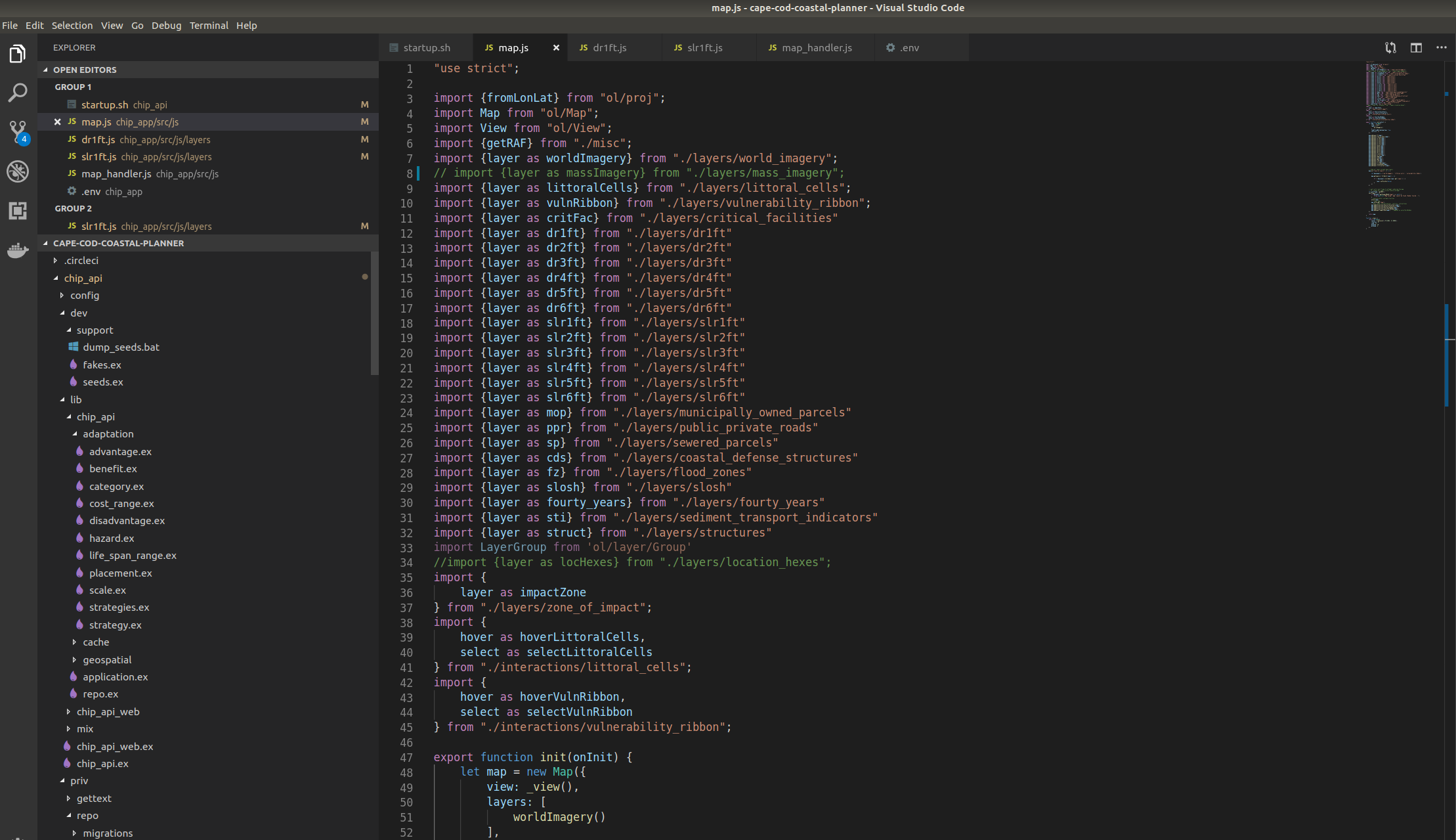Open the Terminal menu
Image resolution: width=1456 pixels, height=840 pixels.
[209, 25]
